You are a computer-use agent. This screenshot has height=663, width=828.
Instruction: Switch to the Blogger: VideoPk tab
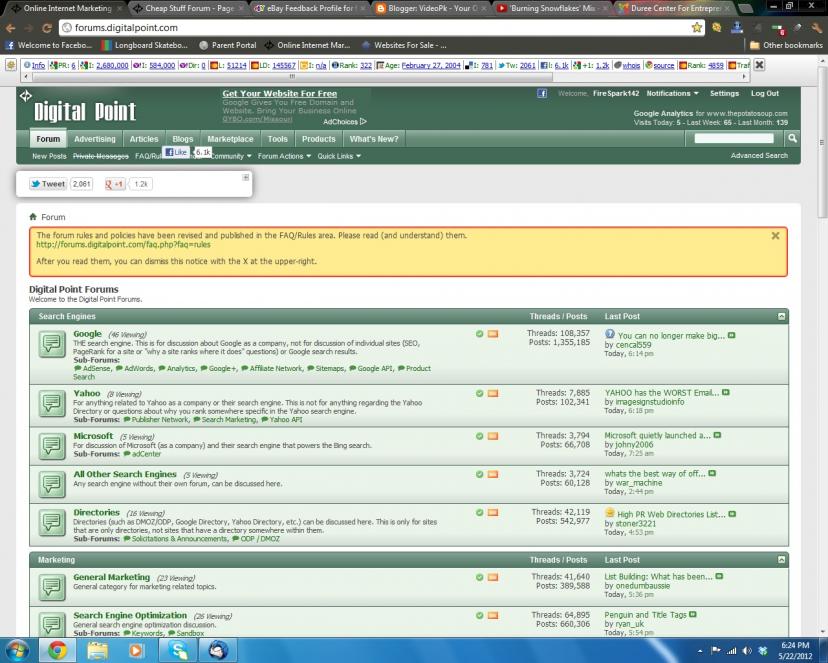click(x=429, y=8)
